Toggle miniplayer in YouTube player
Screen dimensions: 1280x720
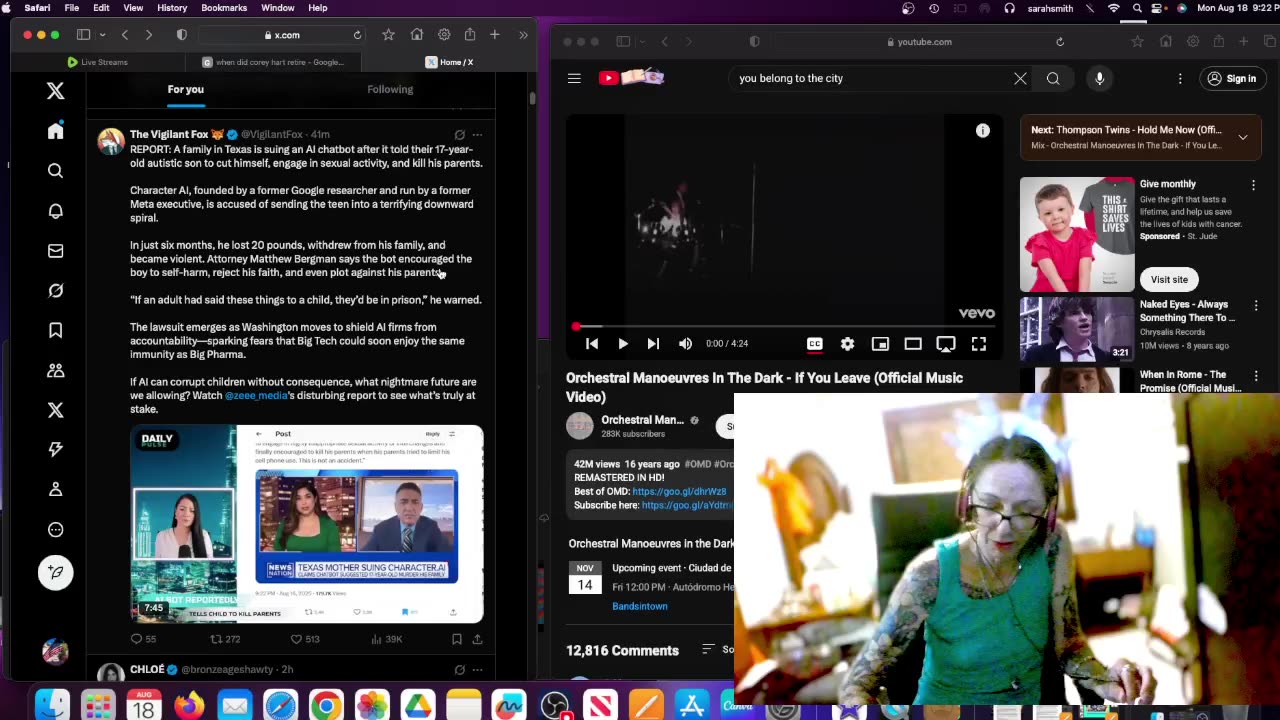click(880, 344)
